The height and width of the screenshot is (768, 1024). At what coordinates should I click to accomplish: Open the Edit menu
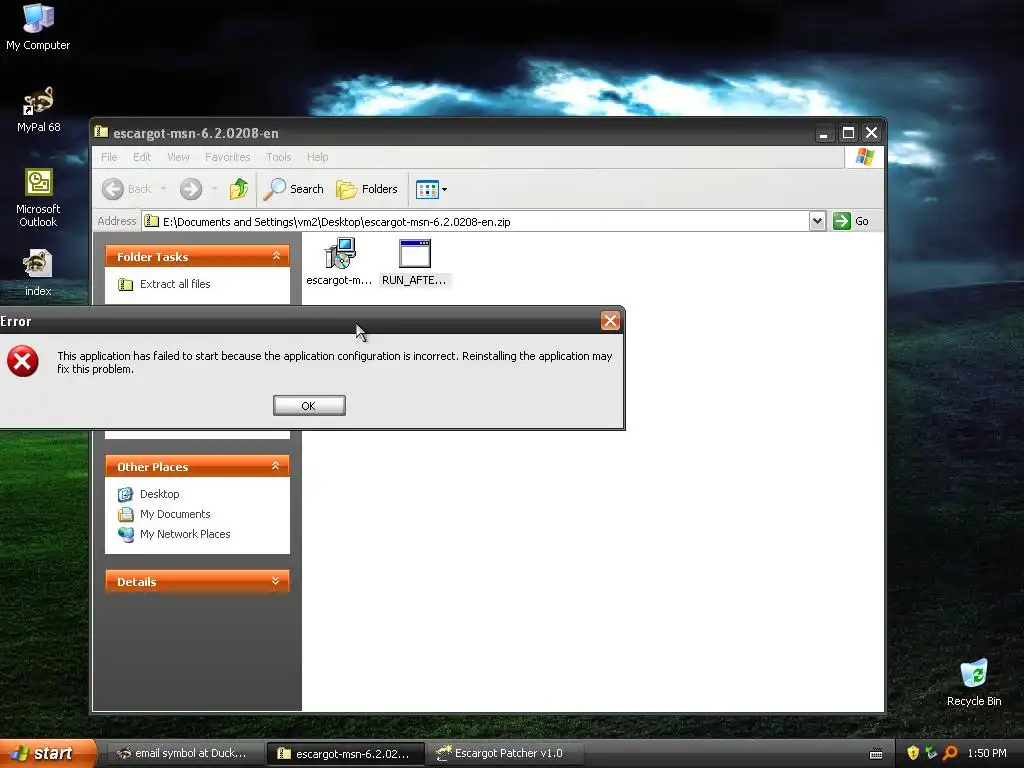(142, 157)
